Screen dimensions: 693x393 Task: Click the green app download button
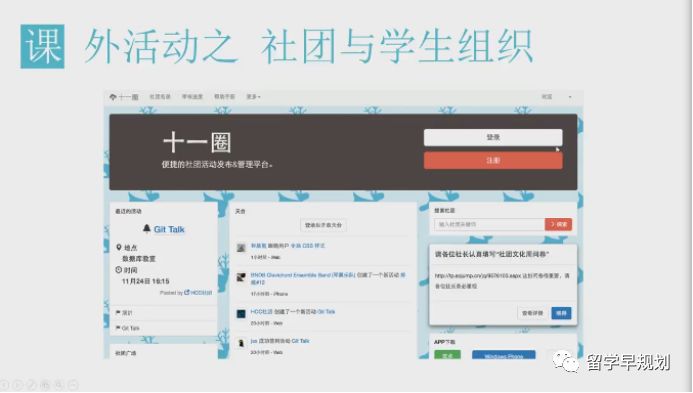coord(447,355)
